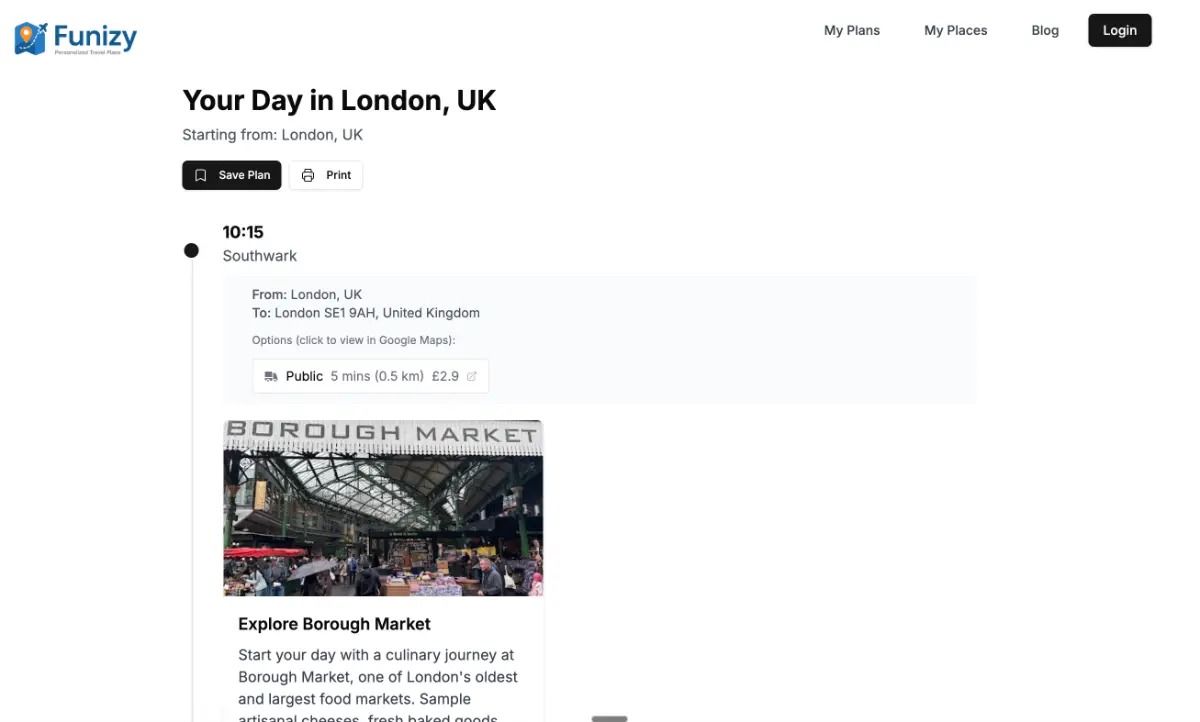Click the Southwark location label
1200x722 pixels.
[260, 256]
